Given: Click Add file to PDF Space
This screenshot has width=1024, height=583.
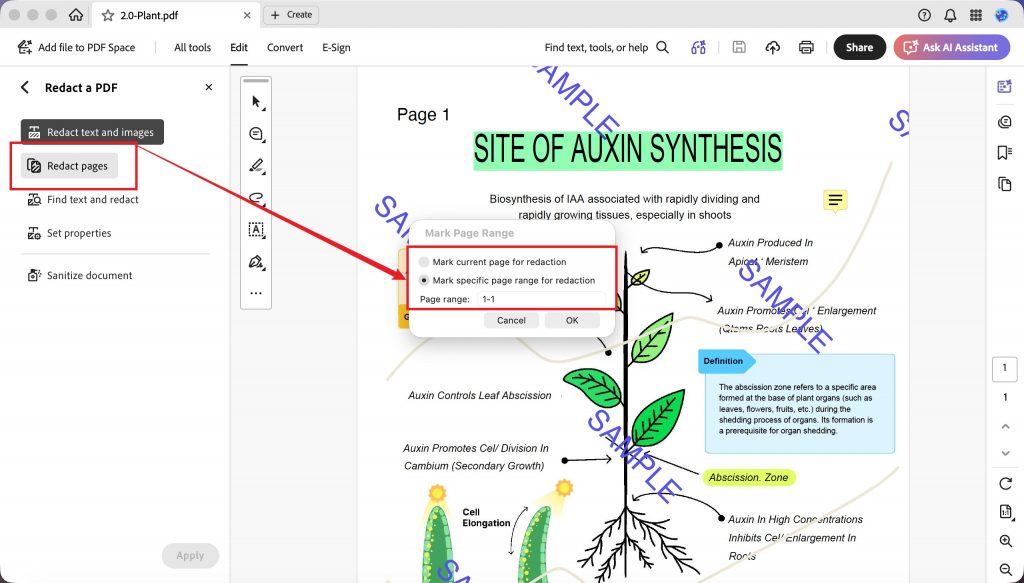Looking at the screenshot, I should pos(76,47).
